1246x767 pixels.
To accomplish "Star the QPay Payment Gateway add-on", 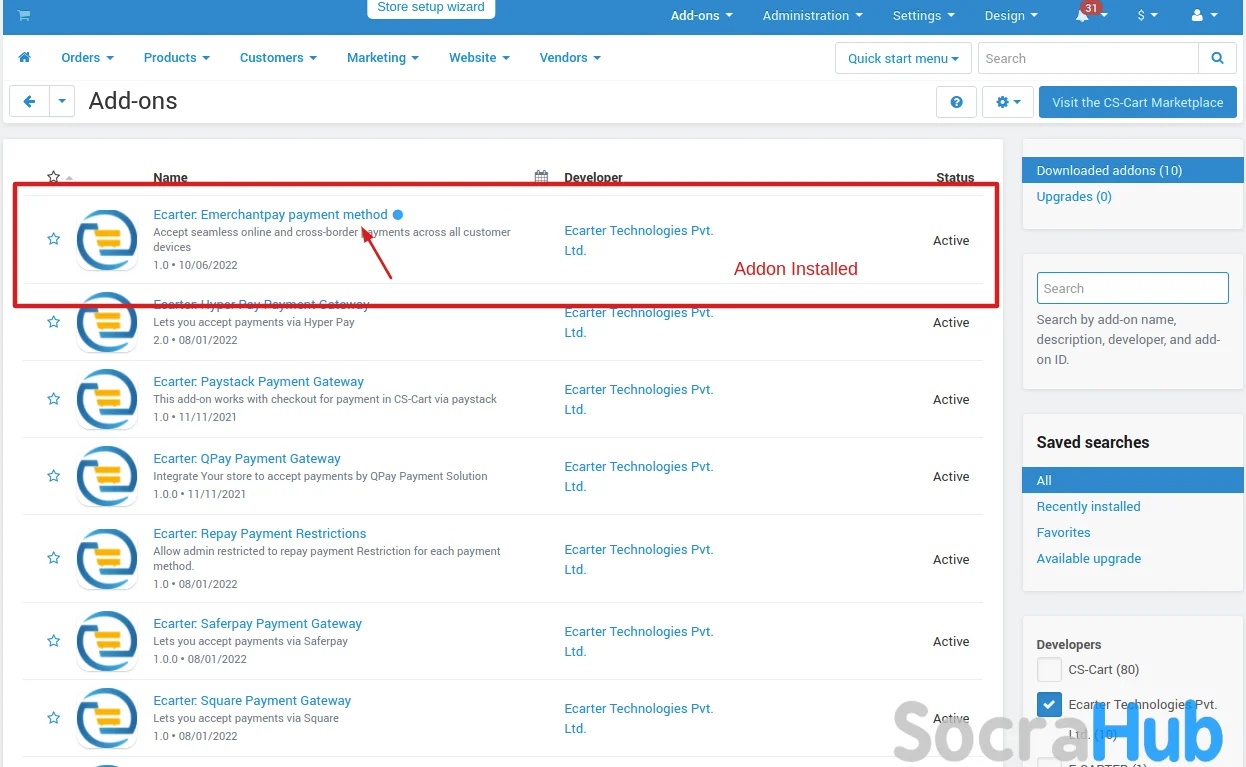I will (x=54, y=476).
